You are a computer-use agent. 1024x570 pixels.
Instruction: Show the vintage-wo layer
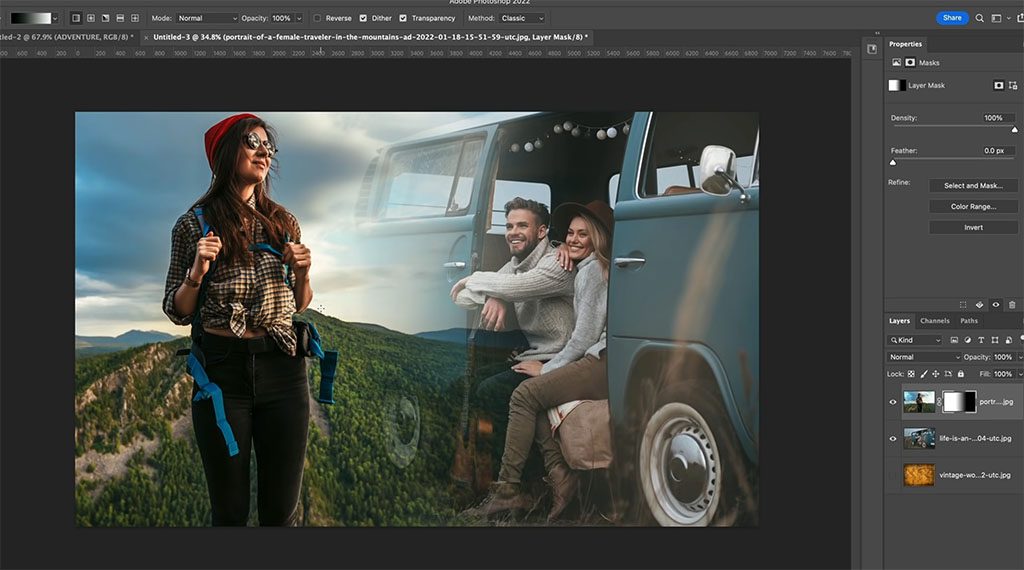pyautogui.click(x=893, y=475)
